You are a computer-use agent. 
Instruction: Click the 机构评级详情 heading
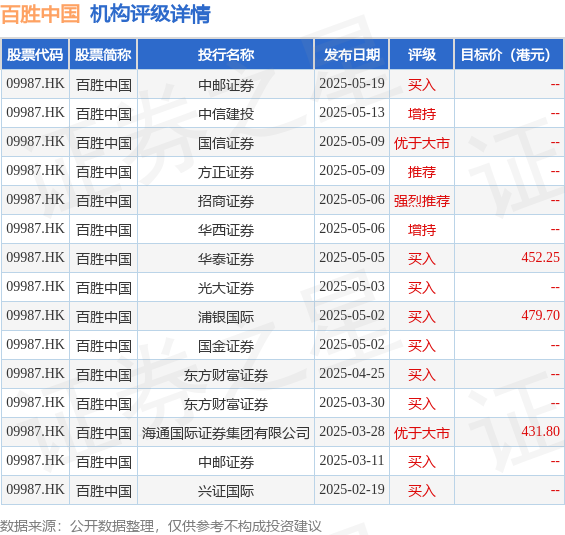pos(150,14)
